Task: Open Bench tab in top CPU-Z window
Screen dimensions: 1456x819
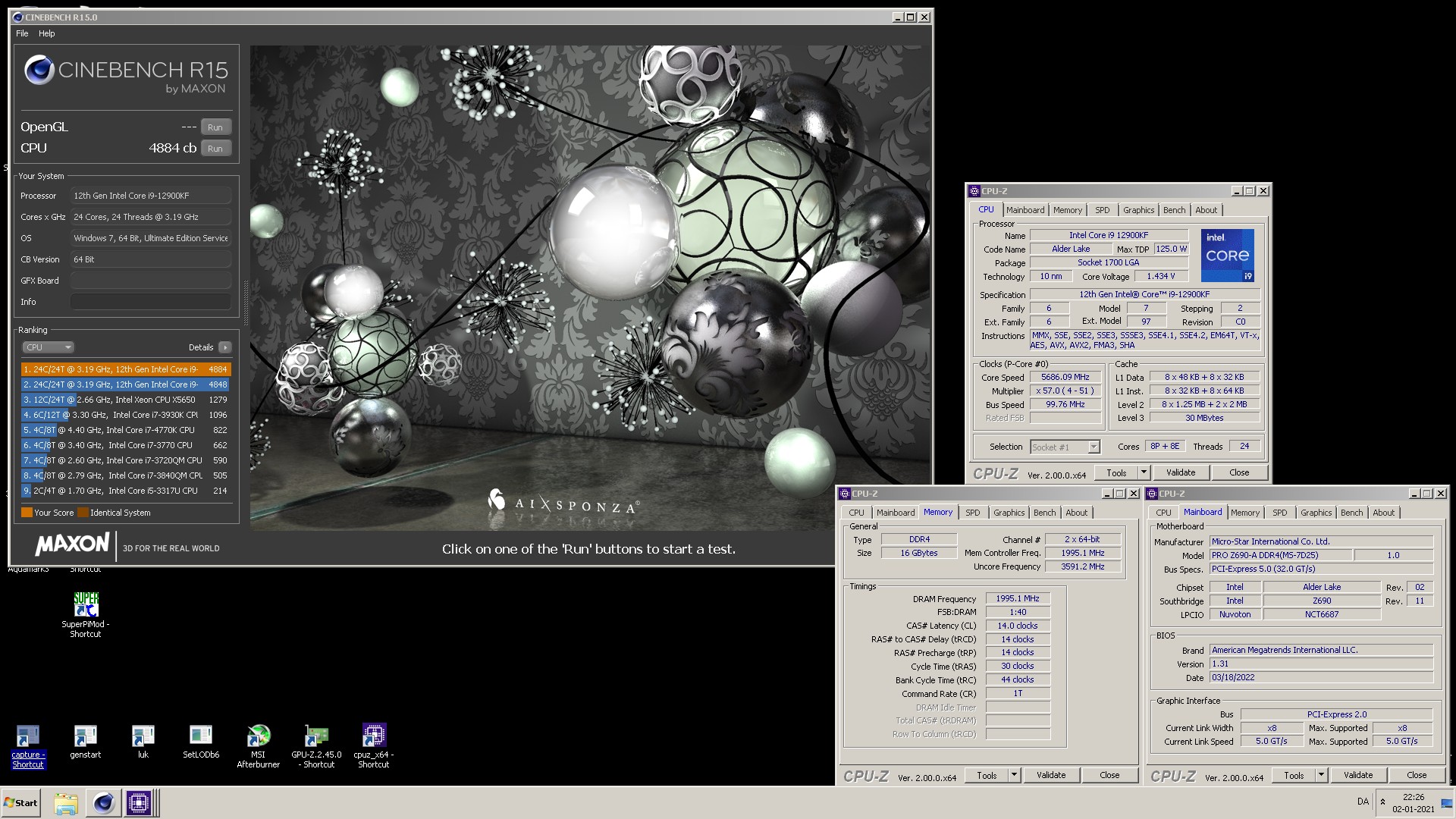Action: coord(1174,210)
